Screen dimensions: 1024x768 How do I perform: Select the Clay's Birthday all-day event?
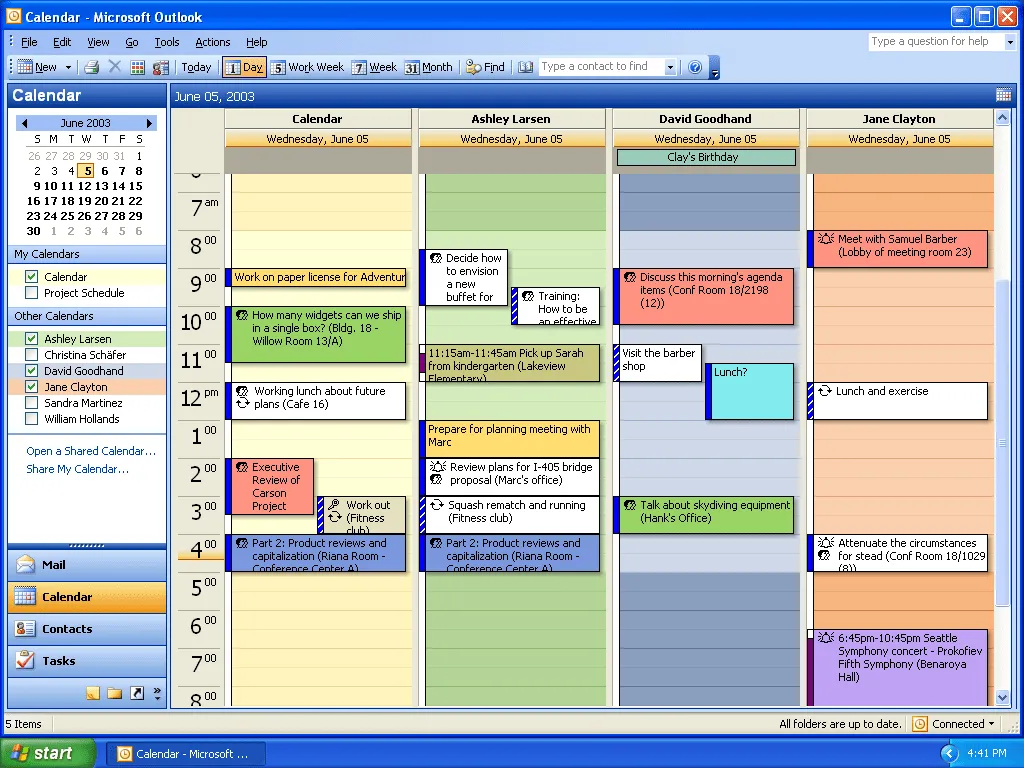click(706, 157)
